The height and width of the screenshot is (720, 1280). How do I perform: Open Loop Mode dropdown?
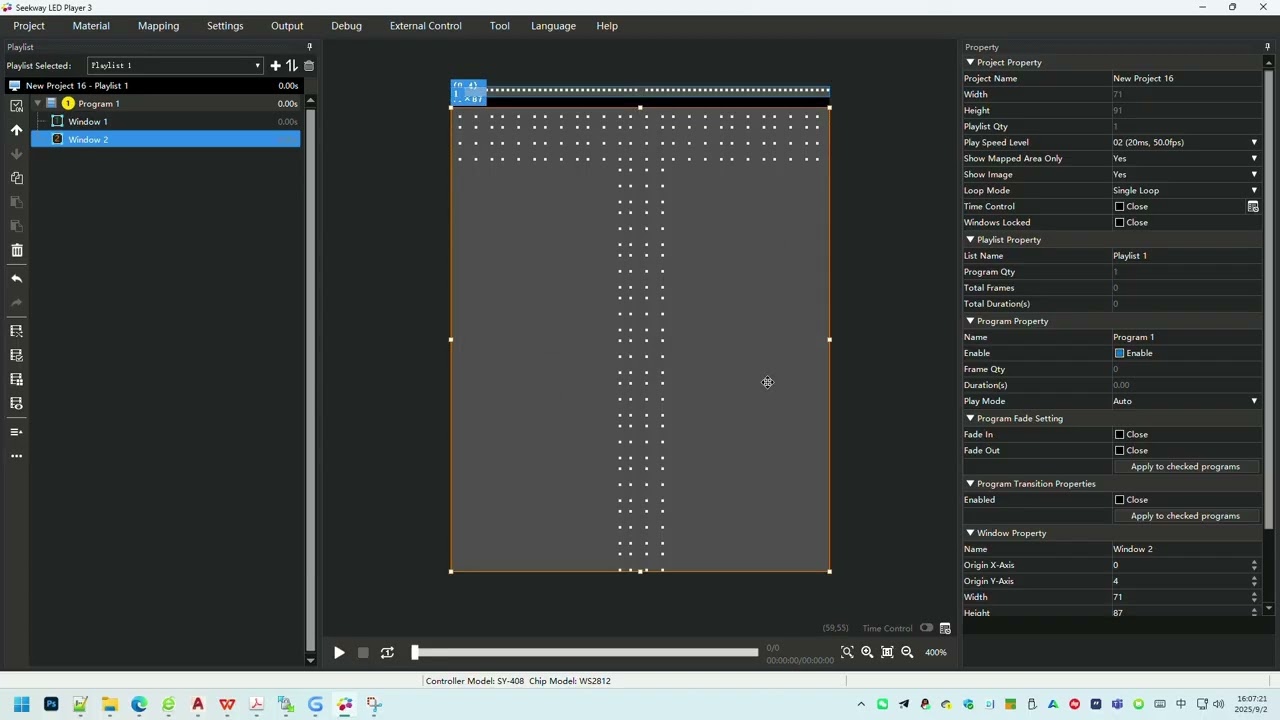[1254, 191]
